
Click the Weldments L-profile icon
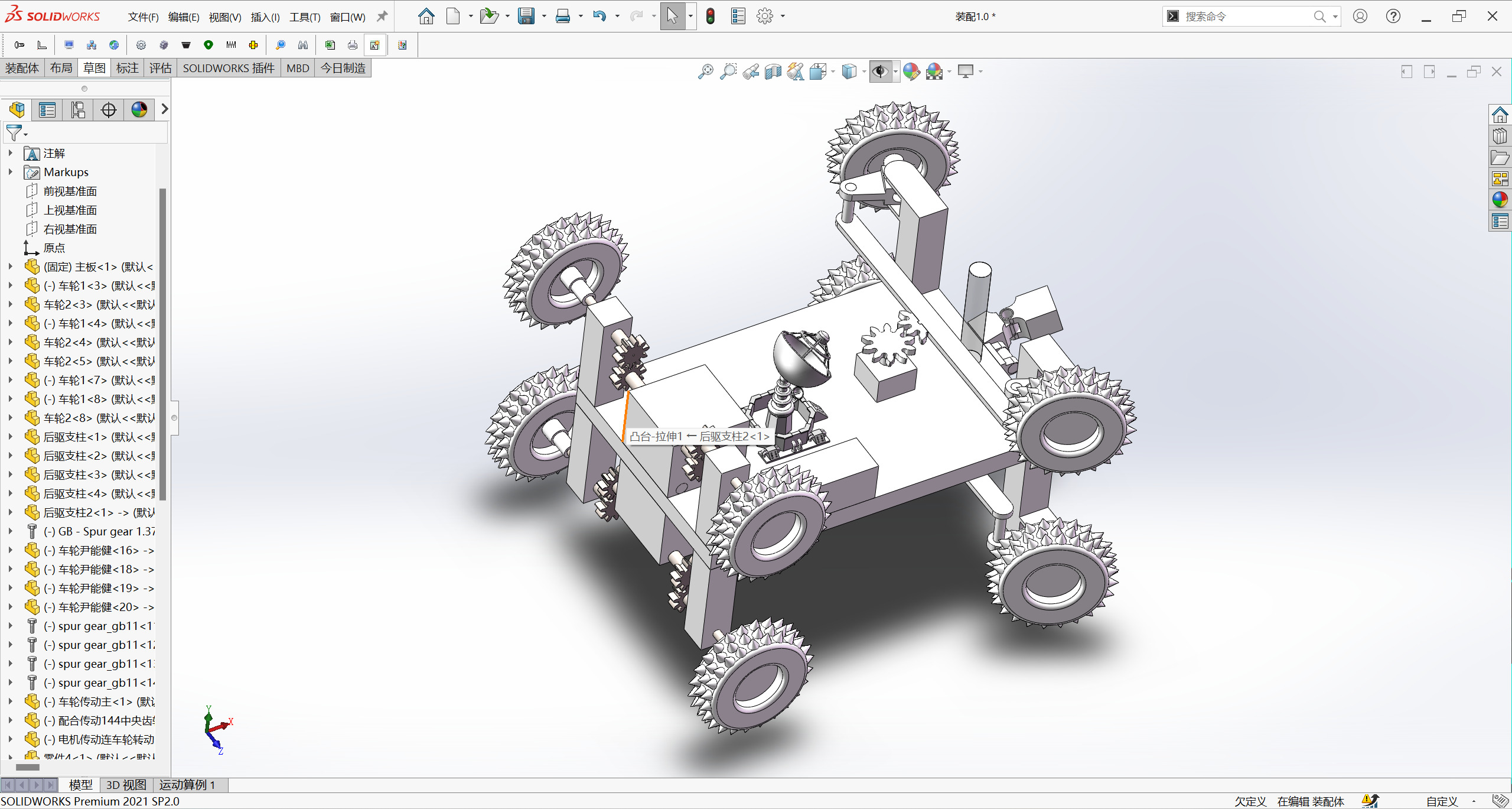41,45
